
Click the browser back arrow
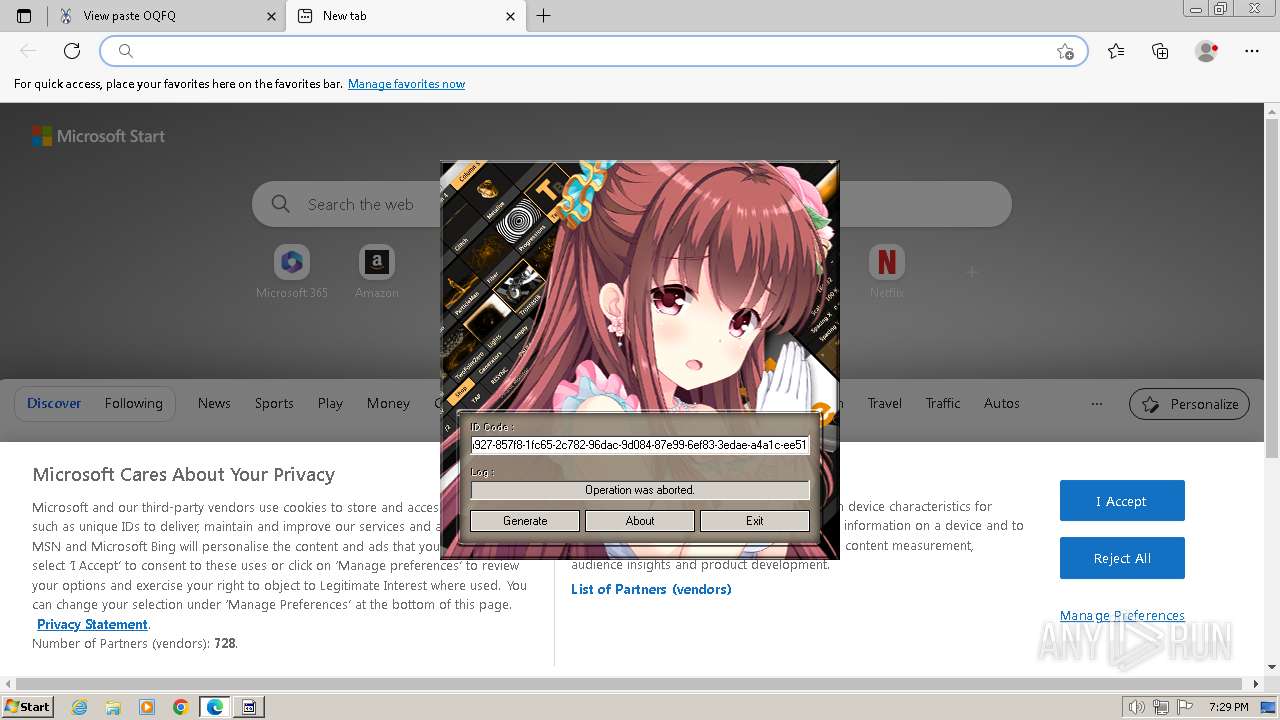click(28, 51)
